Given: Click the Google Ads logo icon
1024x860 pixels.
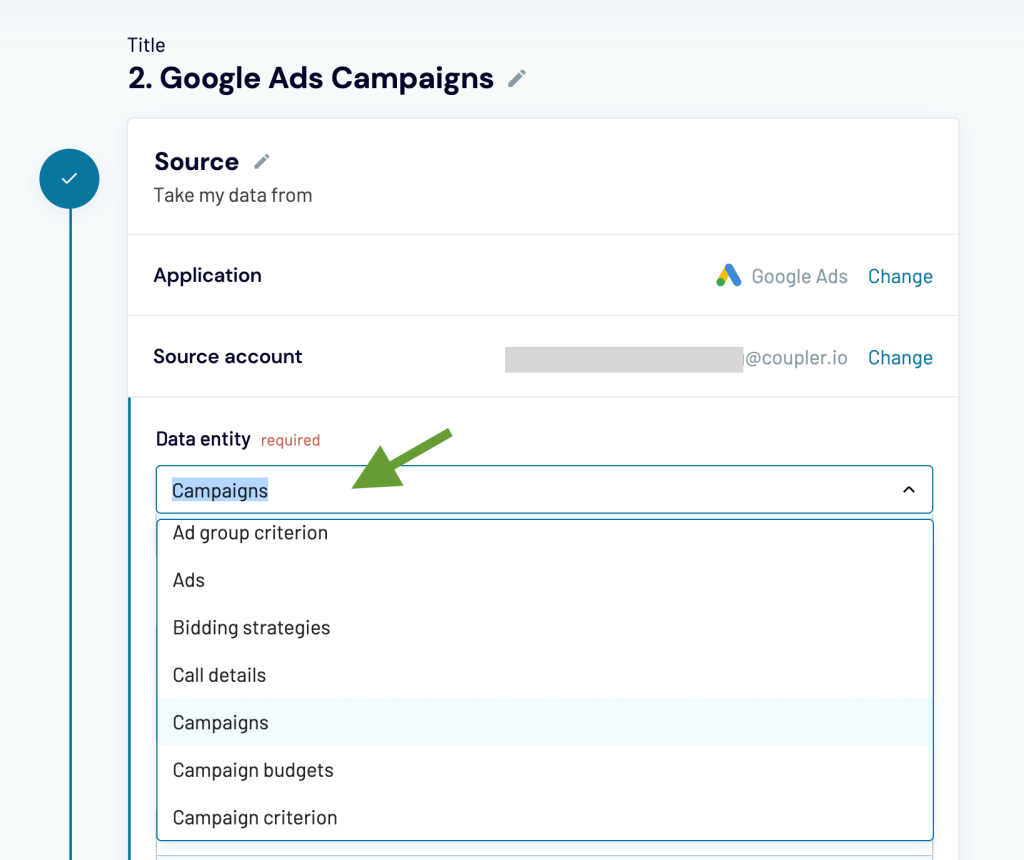Looking at the screenshot, I should click(x=728, y=276).
